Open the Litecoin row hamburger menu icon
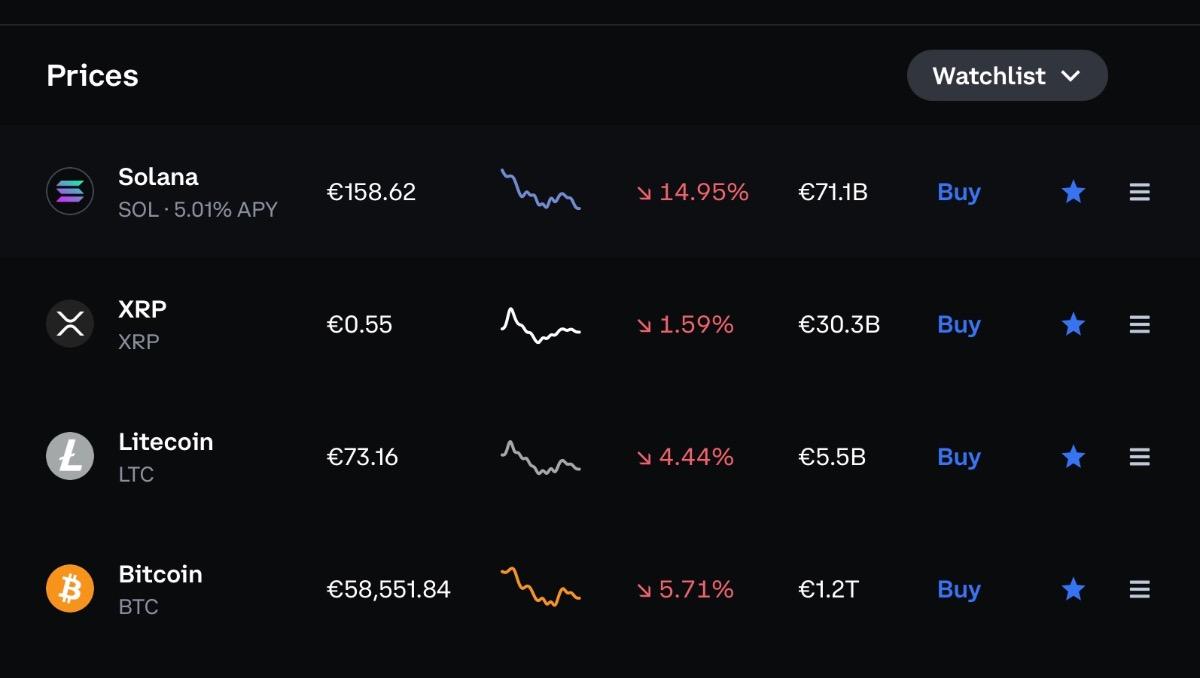This screenshot has height=678, width=1200. (x=1139, y=457)
